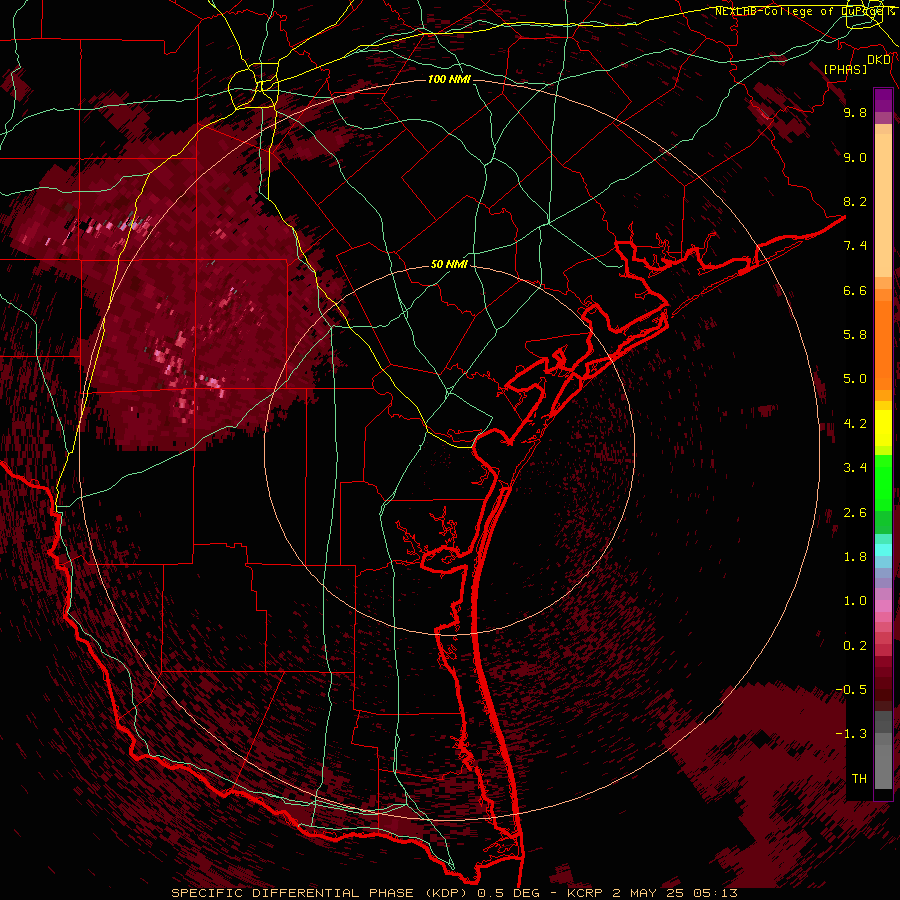Click the 4.2 scale value
900x900 pixels.
pyautogui.click(x=855, y=424)
